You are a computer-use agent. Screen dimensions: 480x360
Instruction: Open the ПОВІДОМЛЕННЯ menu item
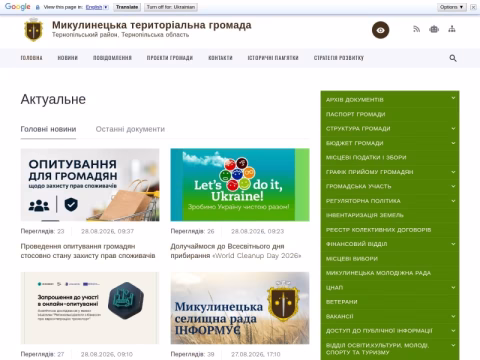[112, 58]
